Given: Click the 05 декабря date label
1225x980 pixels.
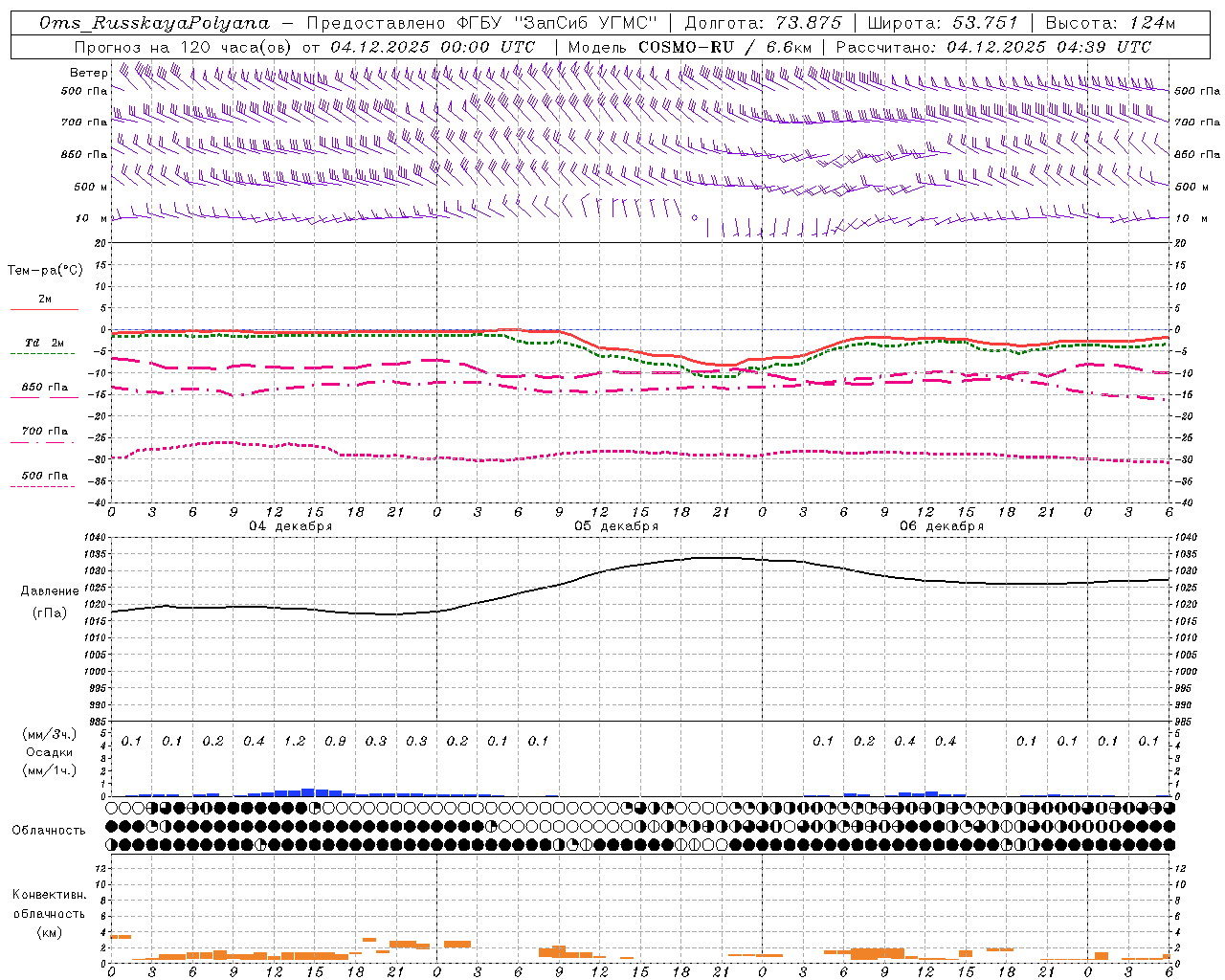Looking at the screenshot, I should coord(616,526).
